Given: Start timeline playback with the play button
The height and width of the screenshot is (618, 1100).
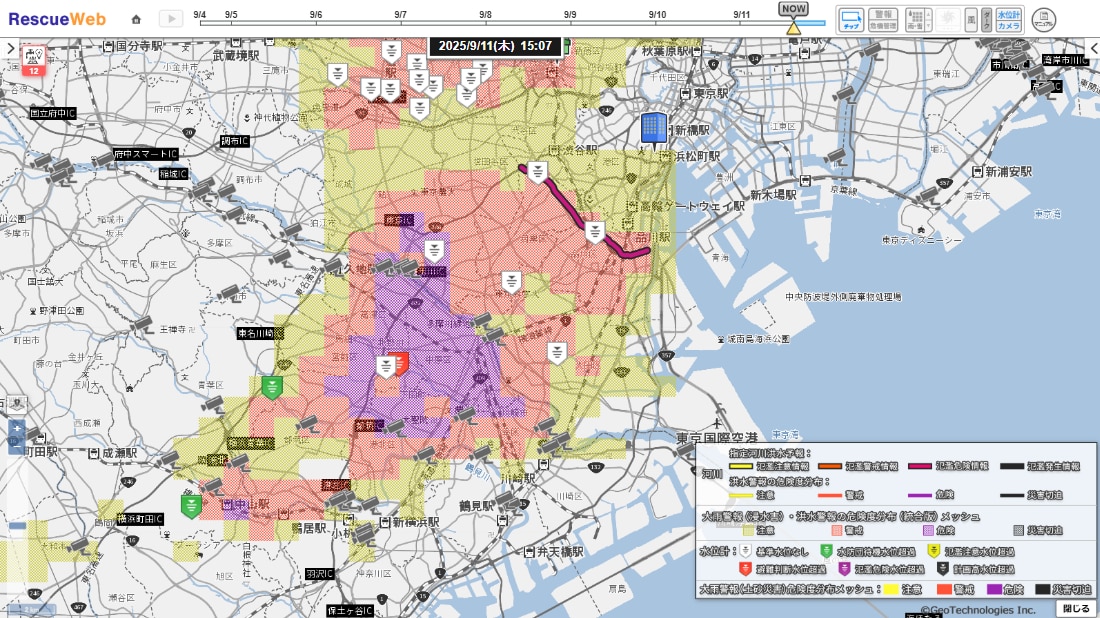Looking at the screenshot, I should 170,19.
